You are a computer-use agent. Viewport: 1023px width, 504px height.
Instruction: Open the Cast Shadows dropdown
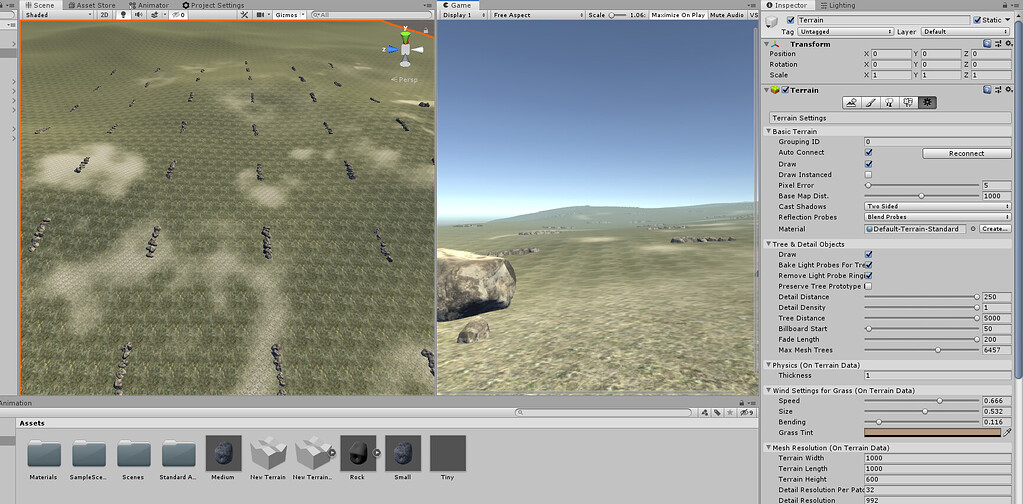938,207
